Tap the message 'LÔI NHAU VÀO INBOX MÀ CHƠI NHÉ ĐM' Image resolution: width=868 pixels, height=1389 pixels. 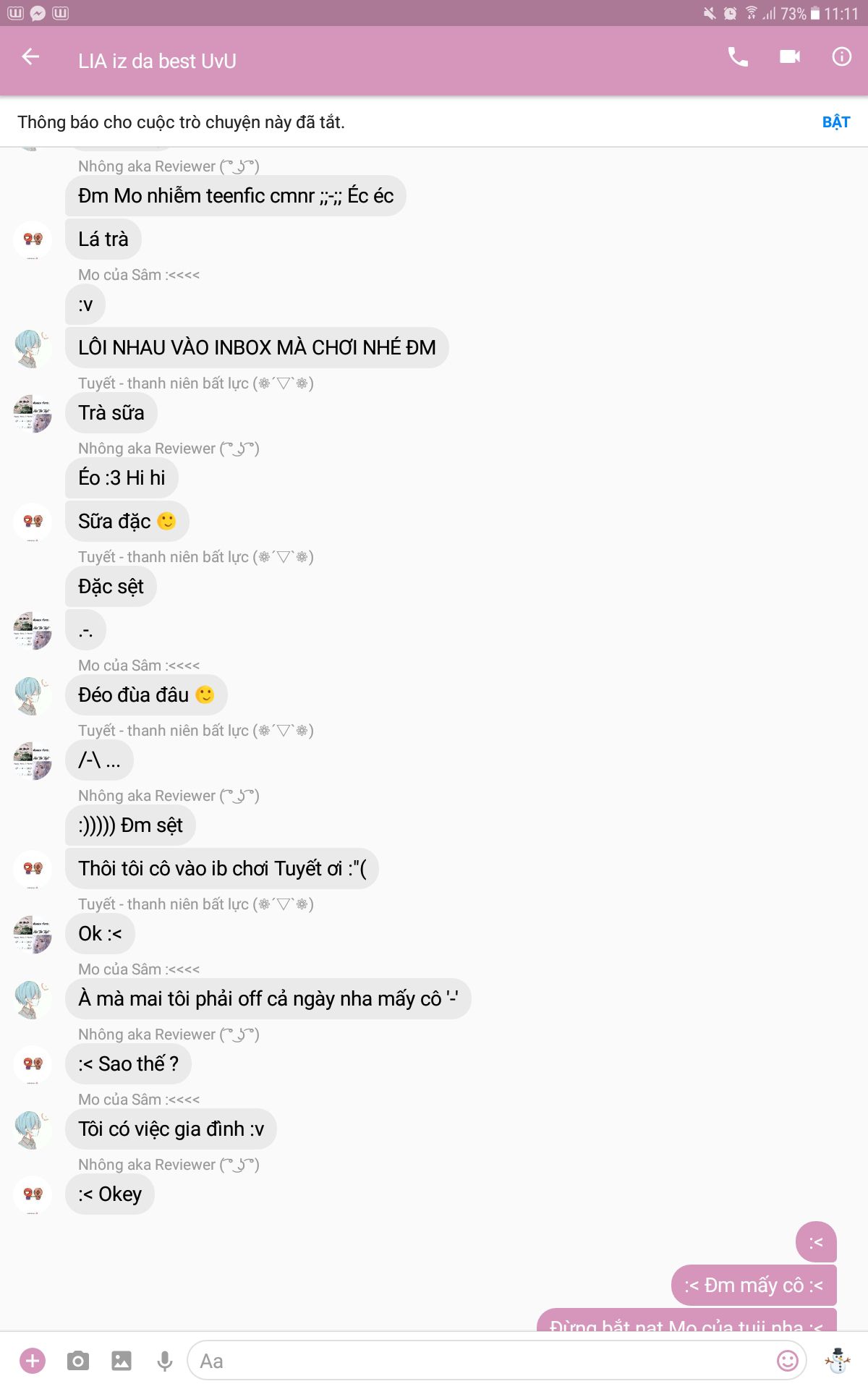pyautogui.click(x=257, y=347)
